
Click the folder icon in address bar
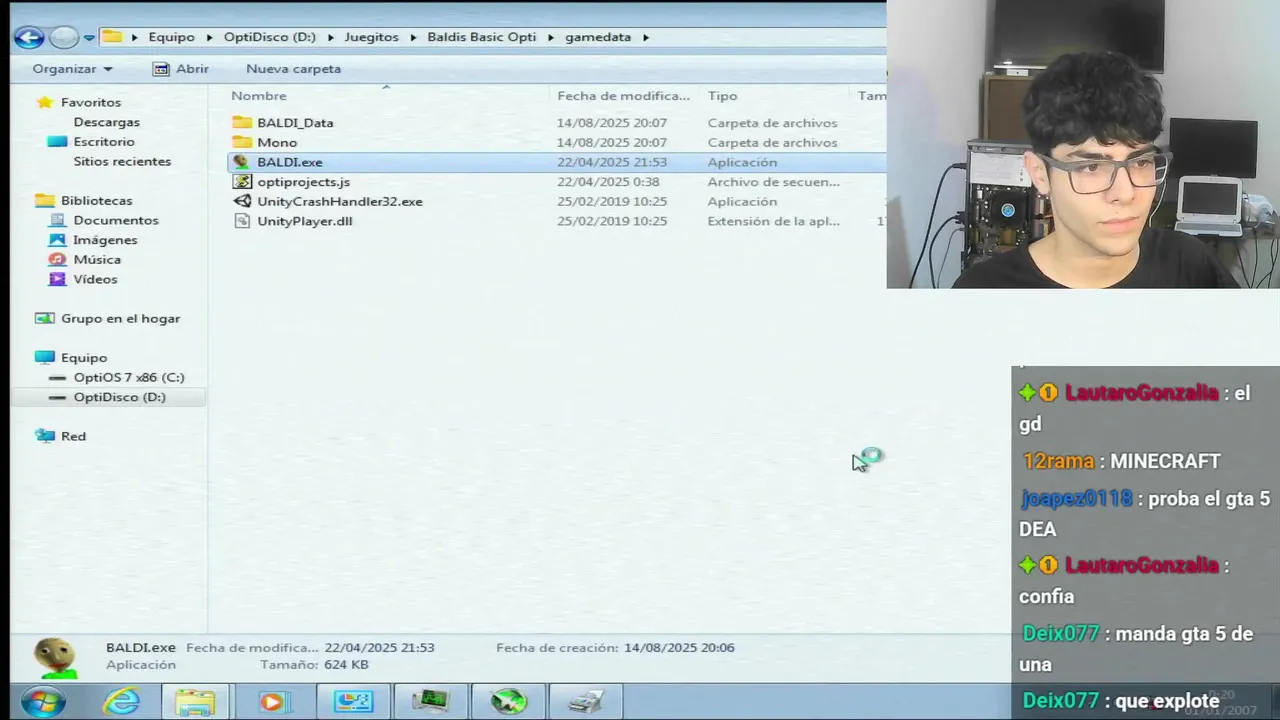point(113,37)
